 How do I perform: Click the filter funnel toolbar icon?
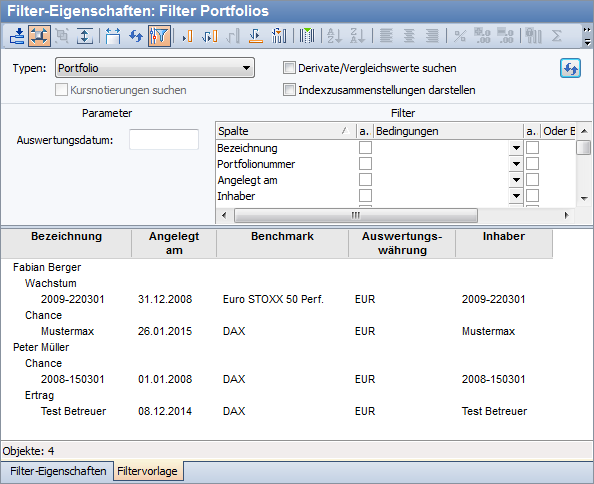coord(159,36)
